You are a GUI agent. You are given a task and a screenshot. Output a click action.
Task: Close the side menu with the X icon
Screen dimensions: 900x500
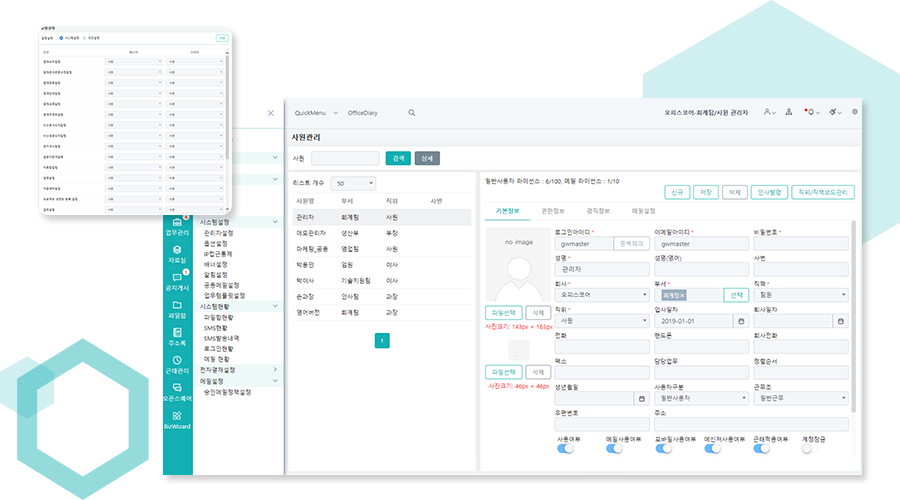[x=270, y=113]
